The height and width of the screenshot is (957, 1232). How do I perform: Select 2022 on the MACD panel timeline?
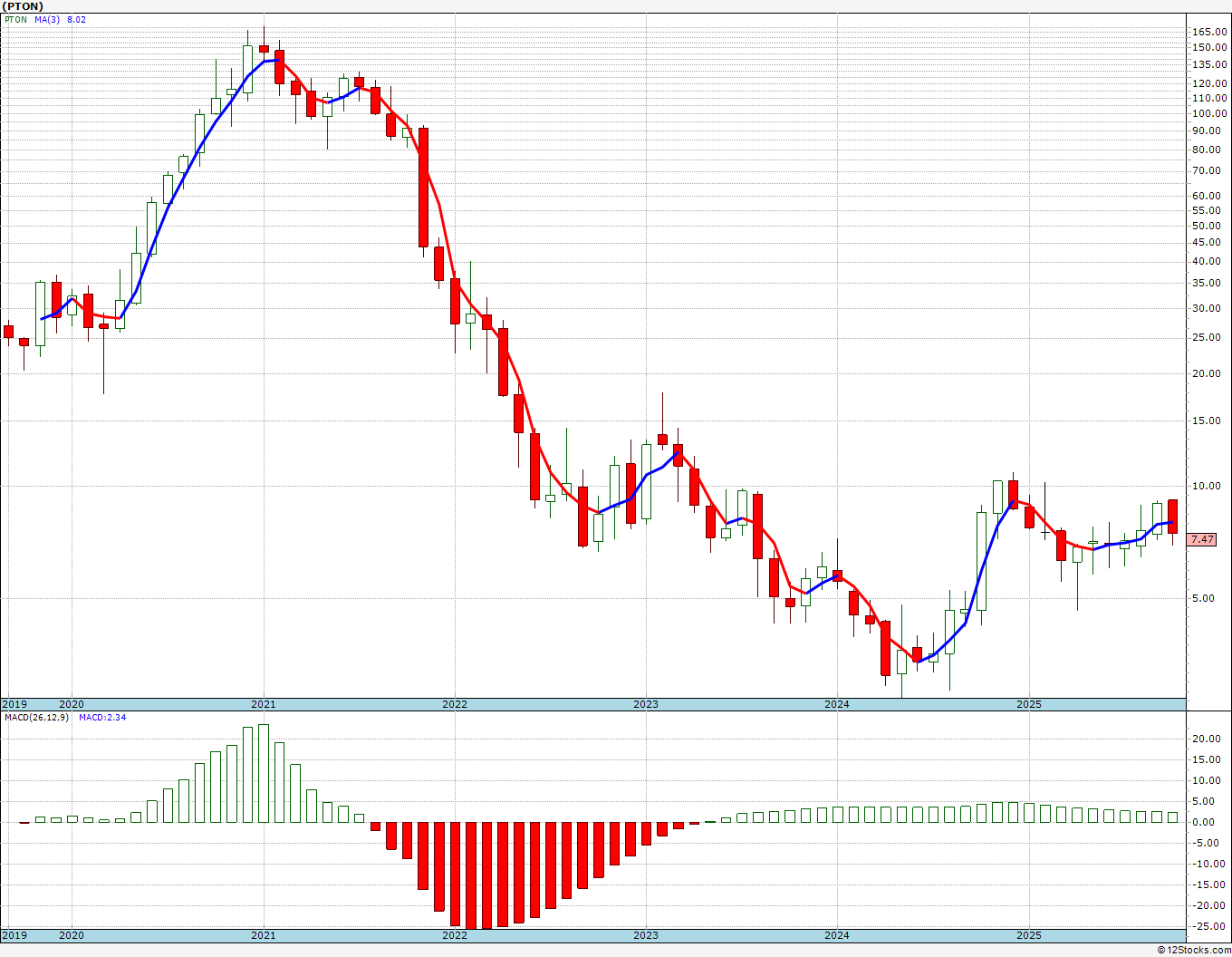(x=455, y=935)
